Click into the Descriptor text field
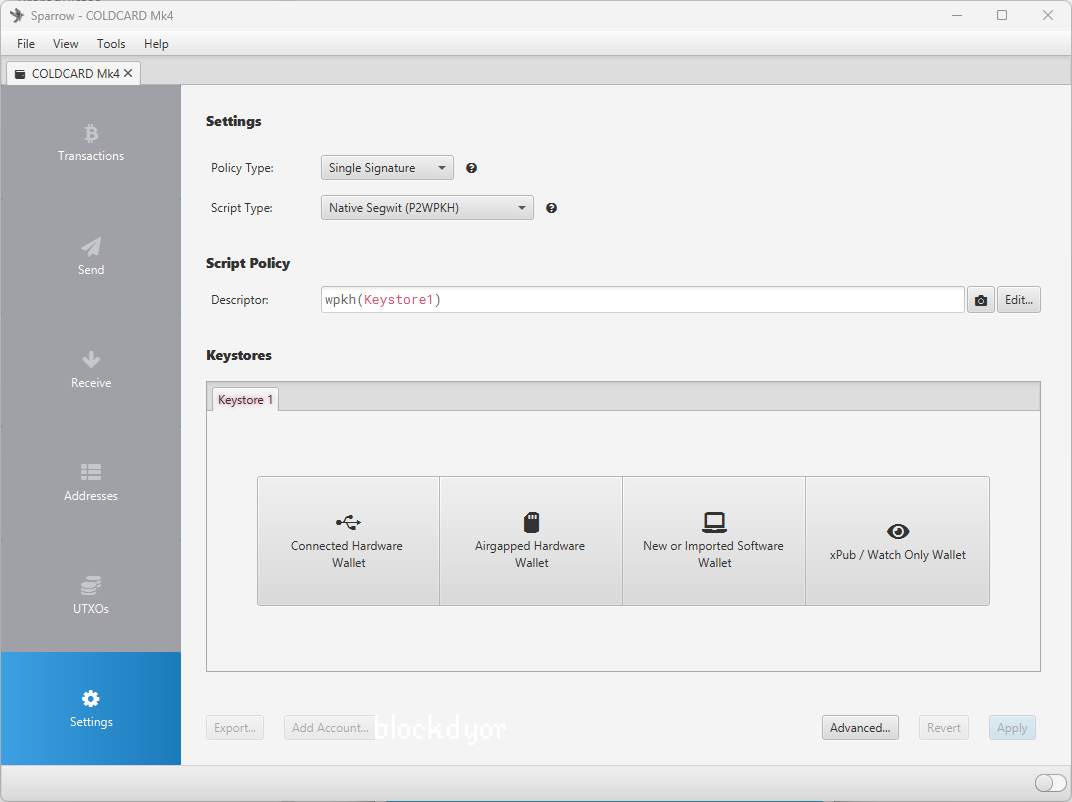 pyautogui.click(x=642, y=300)
